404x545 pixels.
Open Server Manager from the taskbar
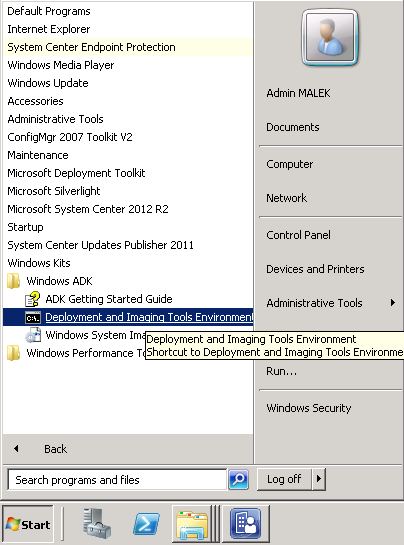(x=97, y=523)
